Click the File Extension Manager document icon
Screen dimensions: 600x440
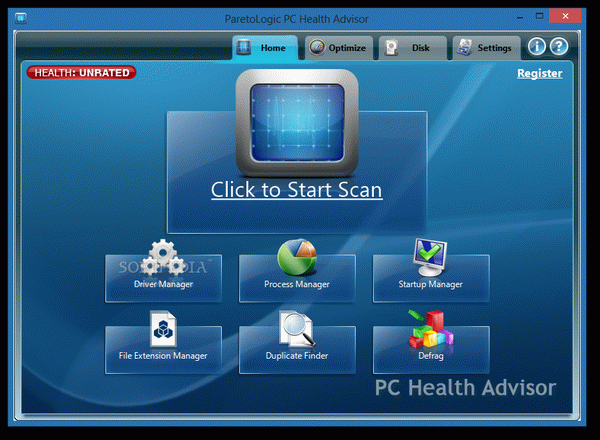[163, 329]
